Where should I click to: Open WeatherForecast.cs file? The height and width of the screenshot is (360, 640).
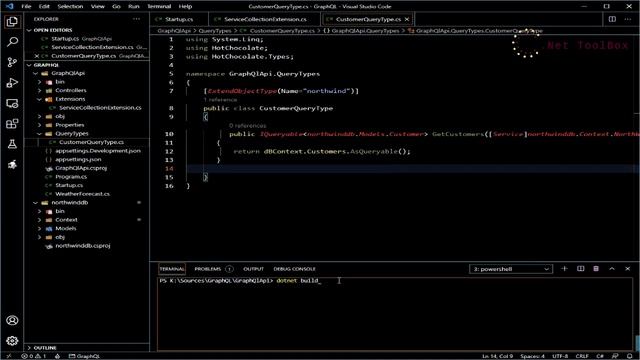coord(82,194)
